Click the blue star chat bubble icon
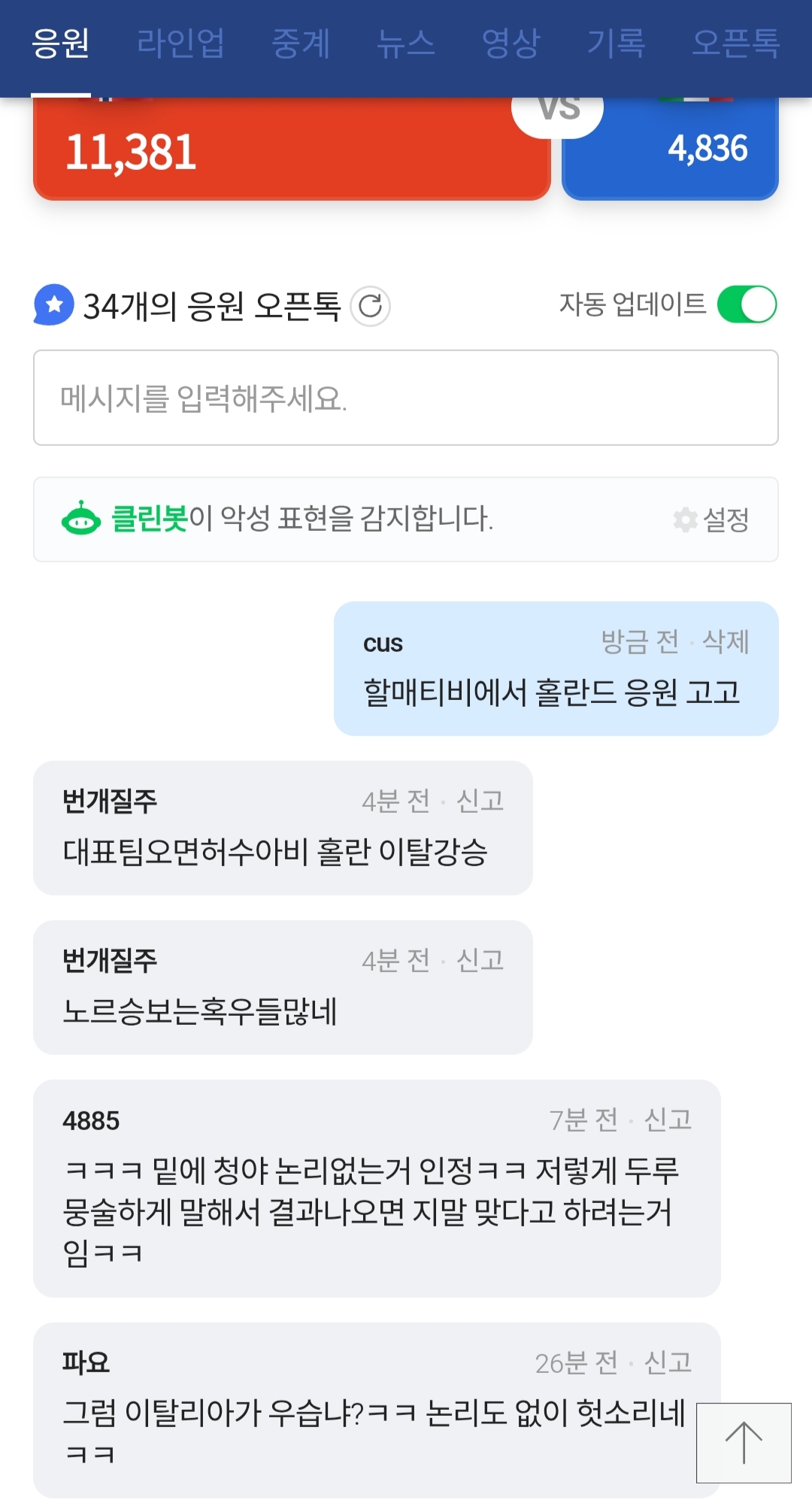This screenshot has width=812, height=1500. [x=53, y=305]
